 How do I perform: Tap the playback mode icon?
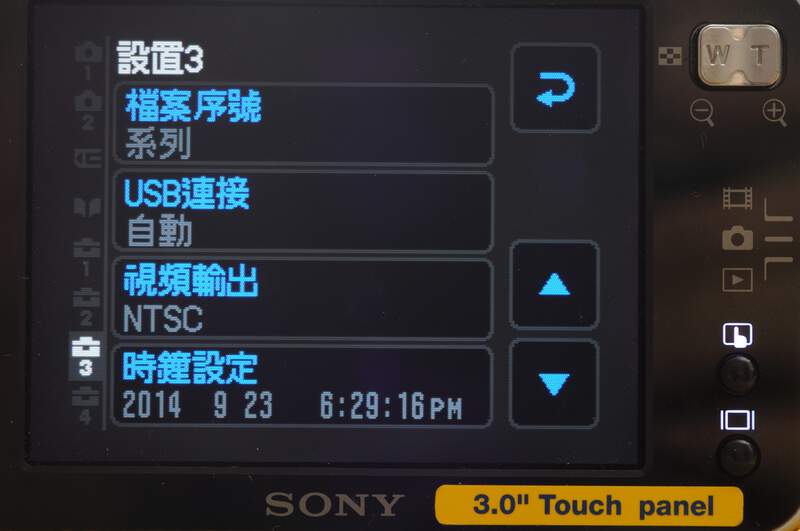(x=737, y=280)
